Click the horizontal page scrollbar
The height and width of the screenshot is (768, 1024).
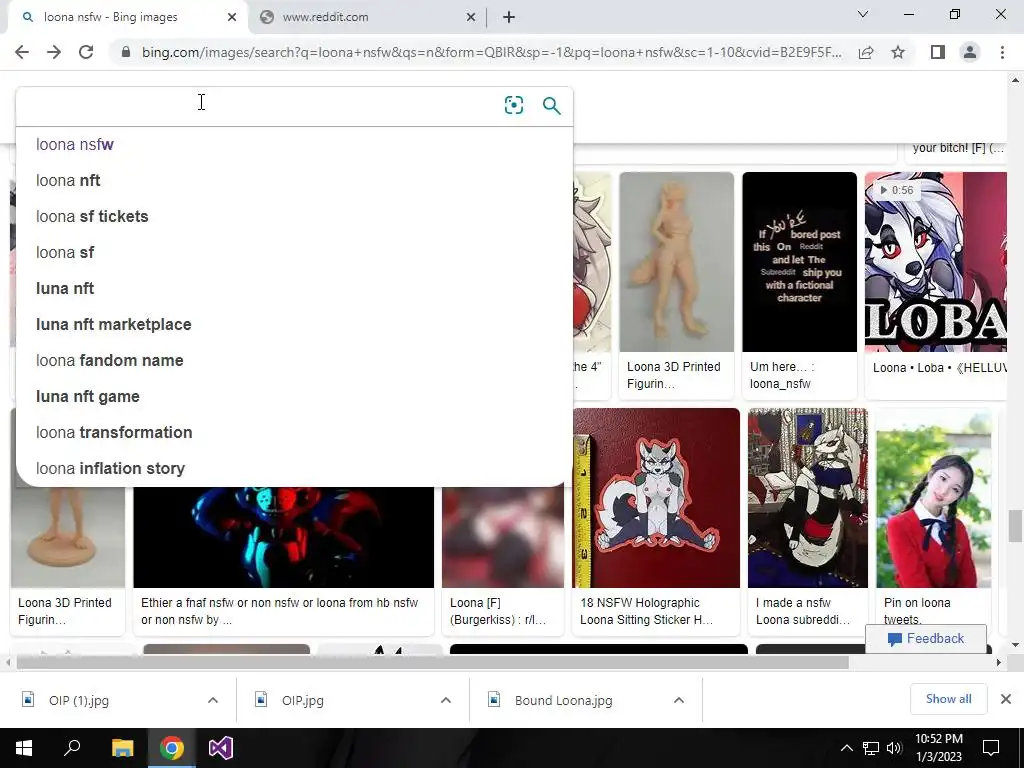coord(432,662)
